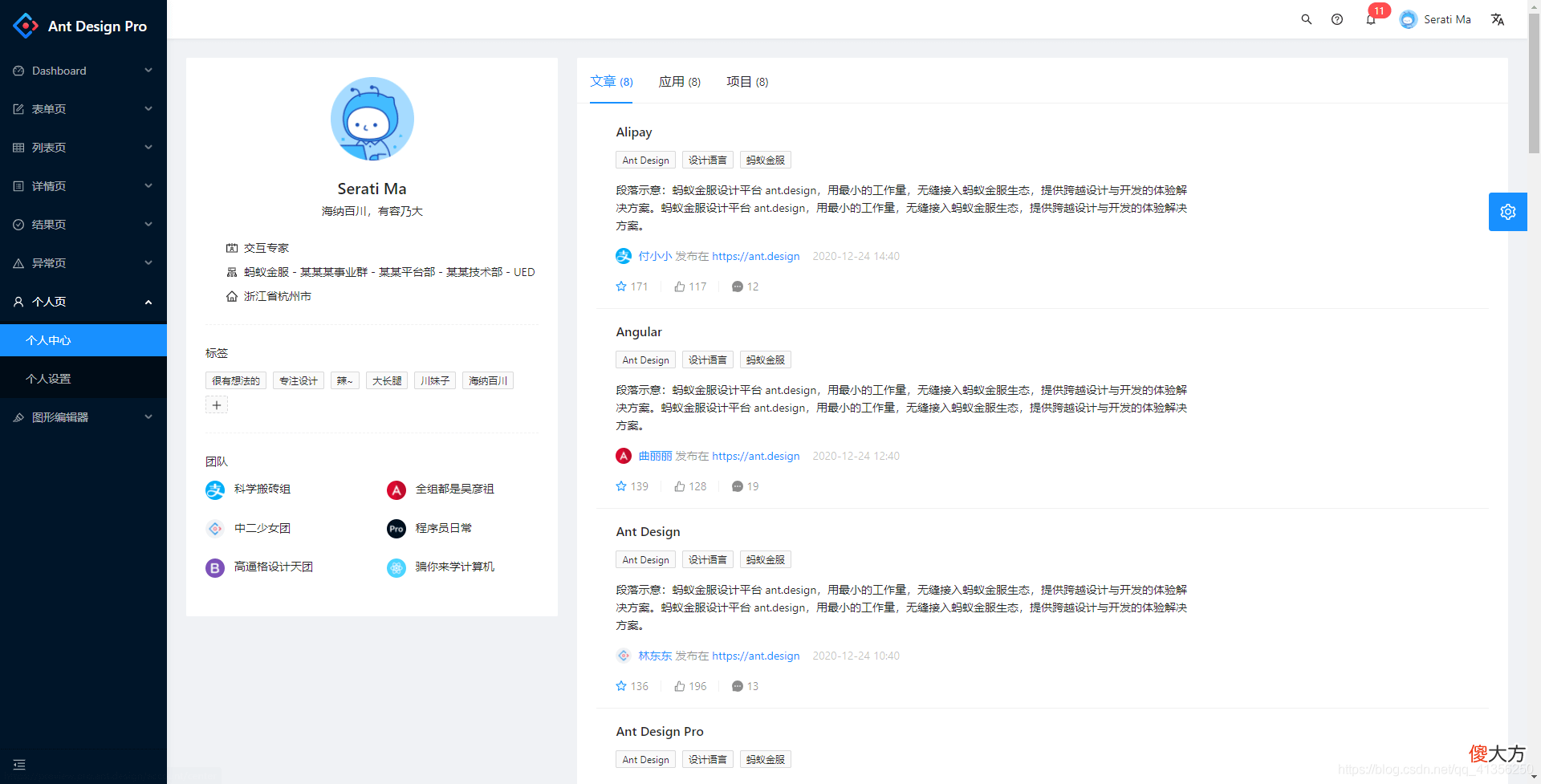This screenshot has width=1541, height=784.
Task: Click the 川妹子 tag
Action: click(435, 380)
